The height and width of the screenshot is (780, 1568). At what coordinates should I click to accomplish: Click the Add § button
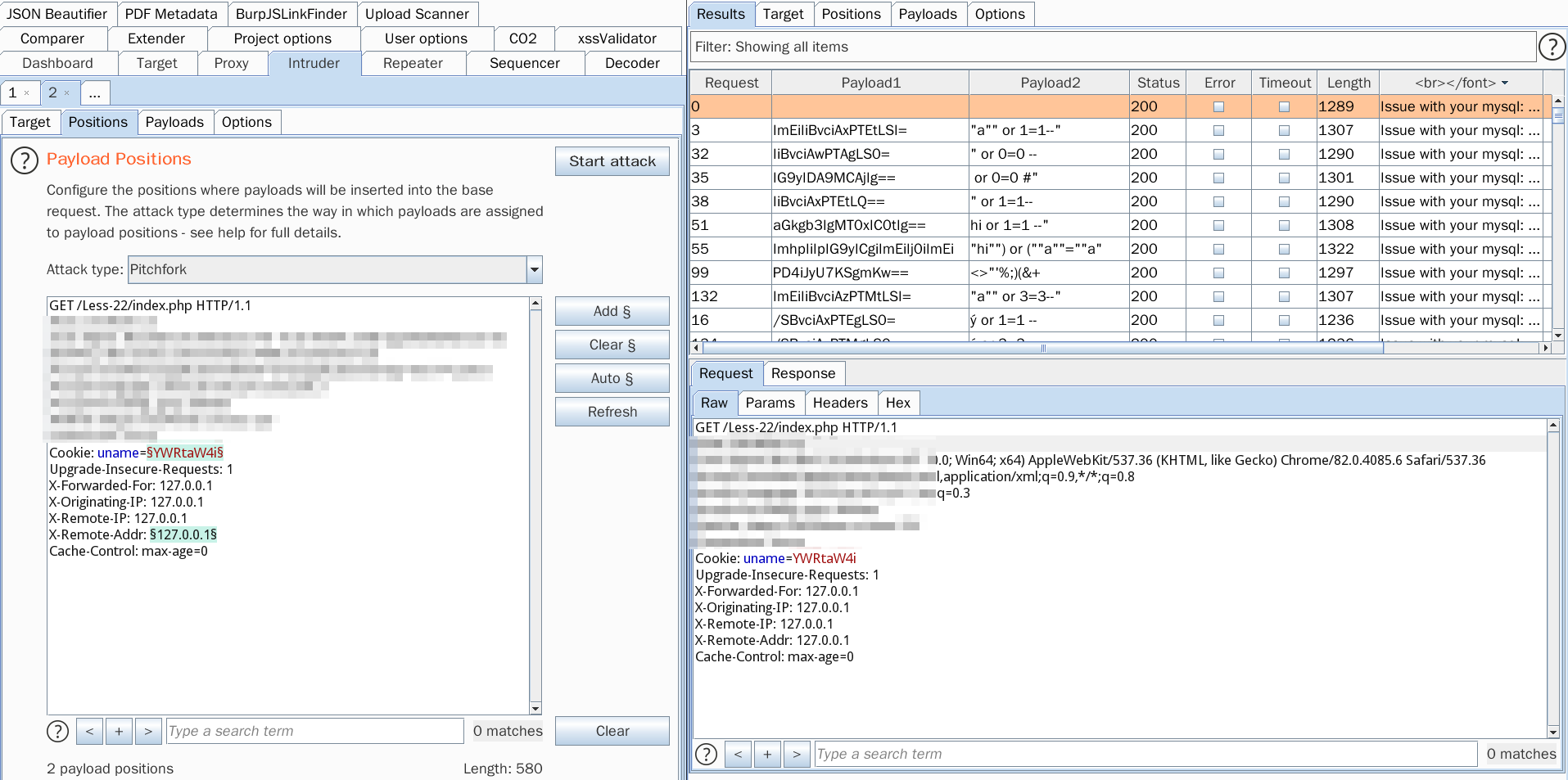coord(612,311)
